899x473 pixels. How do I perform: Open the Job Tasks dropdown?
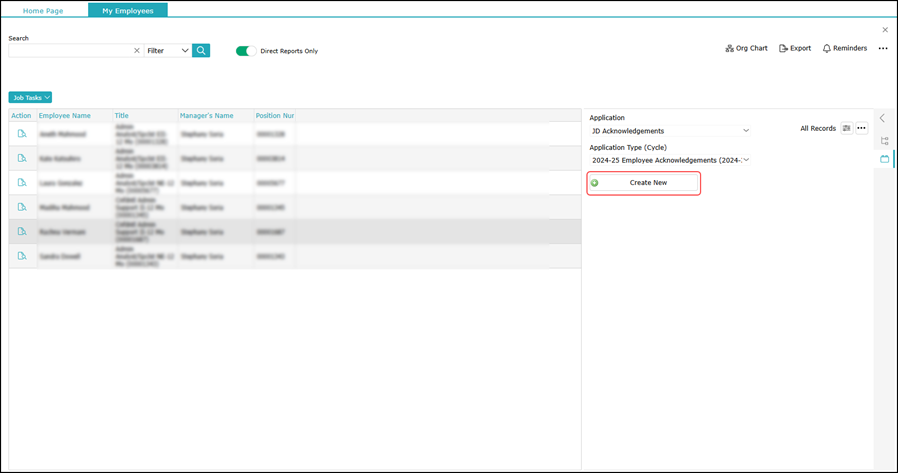pos(30,97)
